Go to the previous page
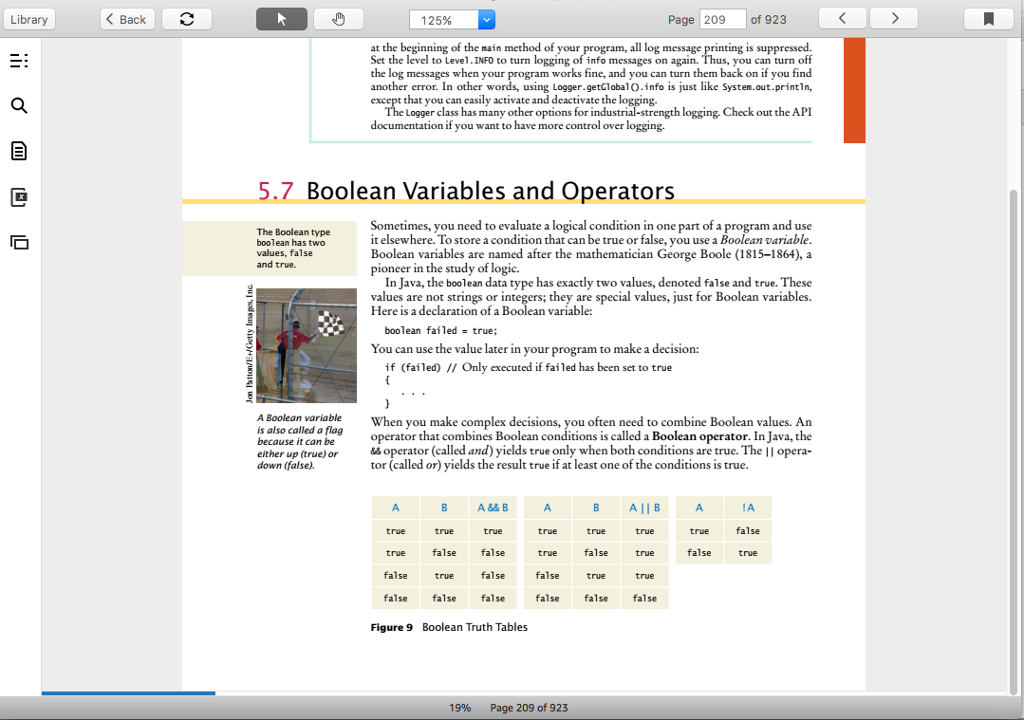The height and width of the screenshot is (720, 1024). (842, 18)
